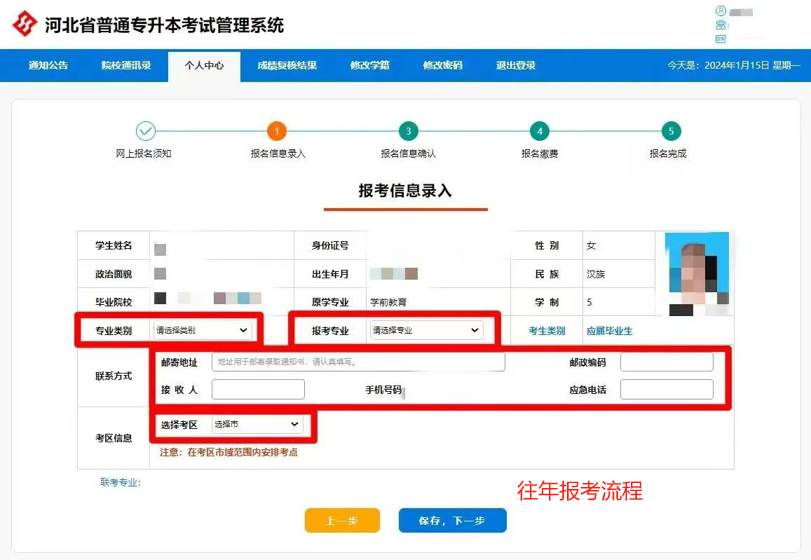Screen dimensions: 811x560
Task: Click the 邮寄地址 input field
Action: coord(358,361)
